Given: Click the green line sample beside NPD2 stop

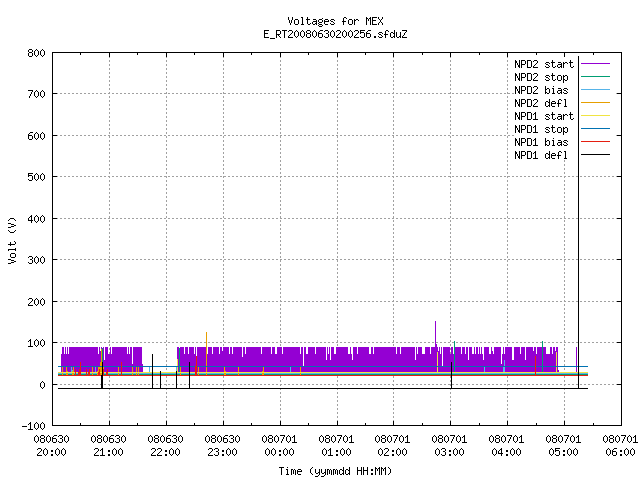Looking at the screenshot, I should tap(595, 76).
